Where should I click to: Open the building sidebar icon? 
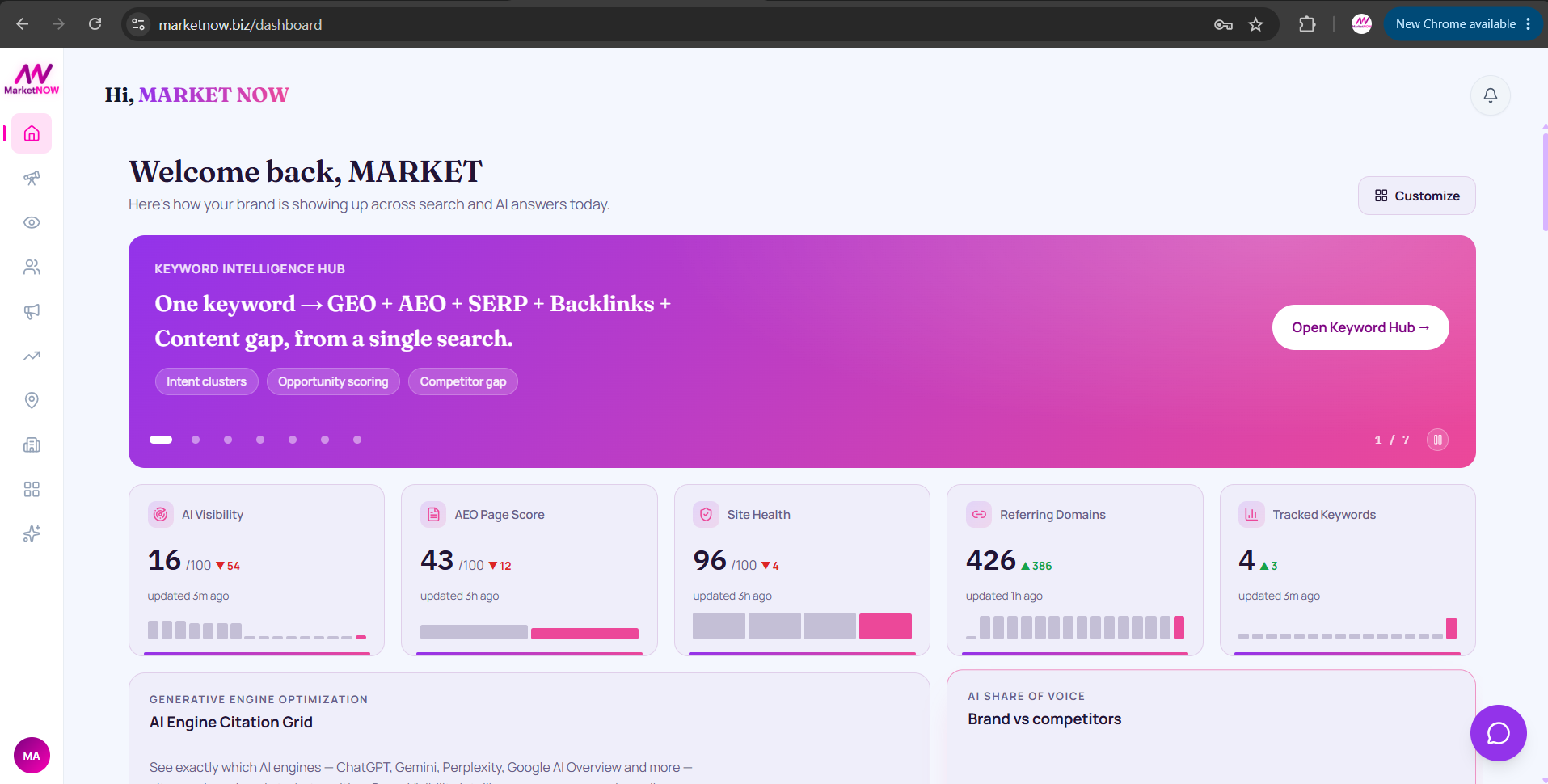32,445
